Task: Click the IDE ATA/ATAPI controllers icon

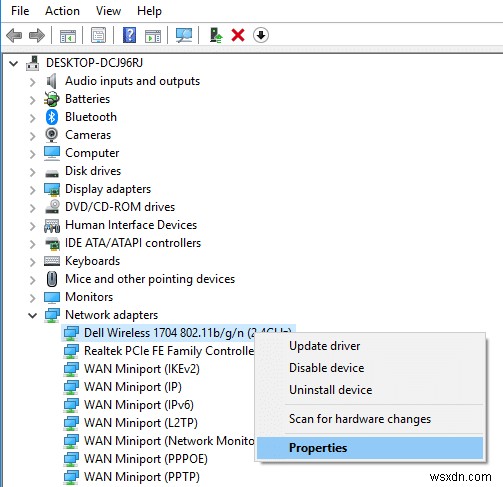Action: point(52,244)
